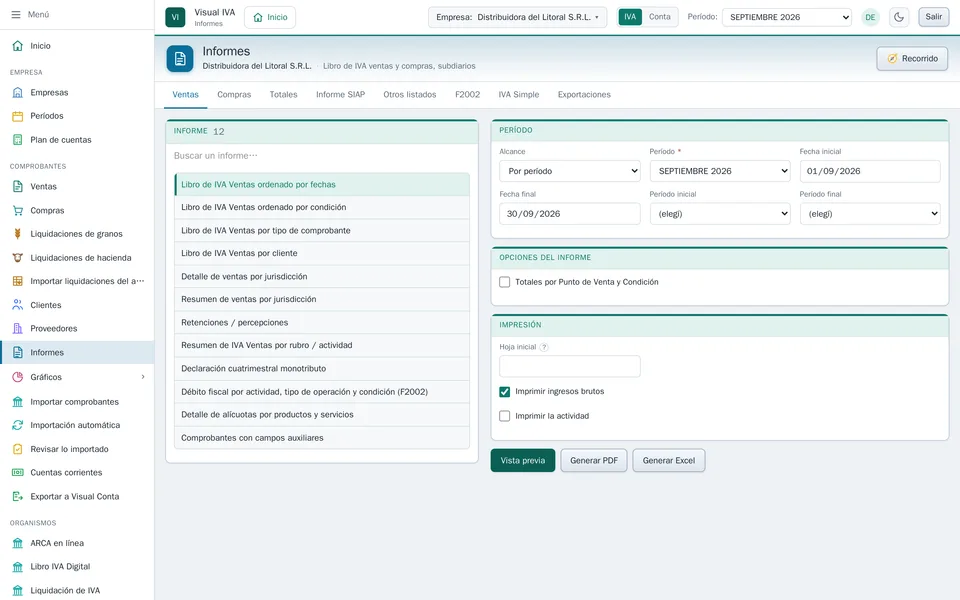
Task: Click the hamburger Menú icon
Action: [16, 14]
